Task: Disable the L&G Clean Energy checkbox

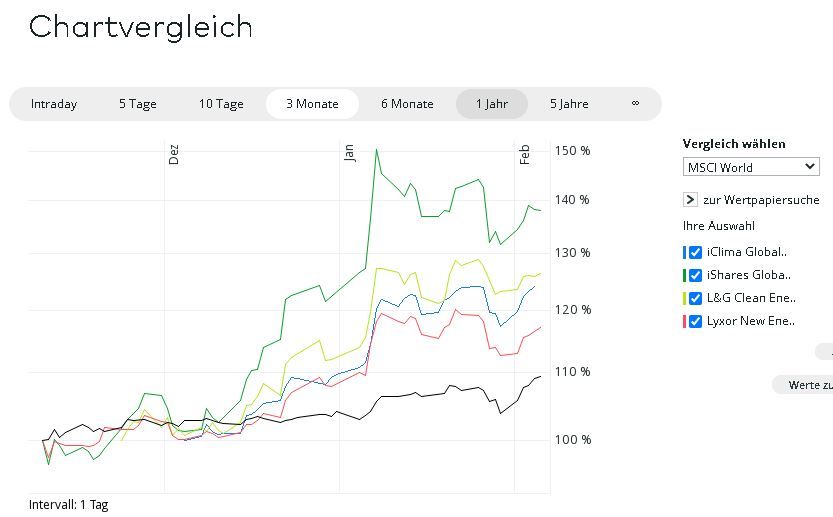Action: click(x=695, y=298)
